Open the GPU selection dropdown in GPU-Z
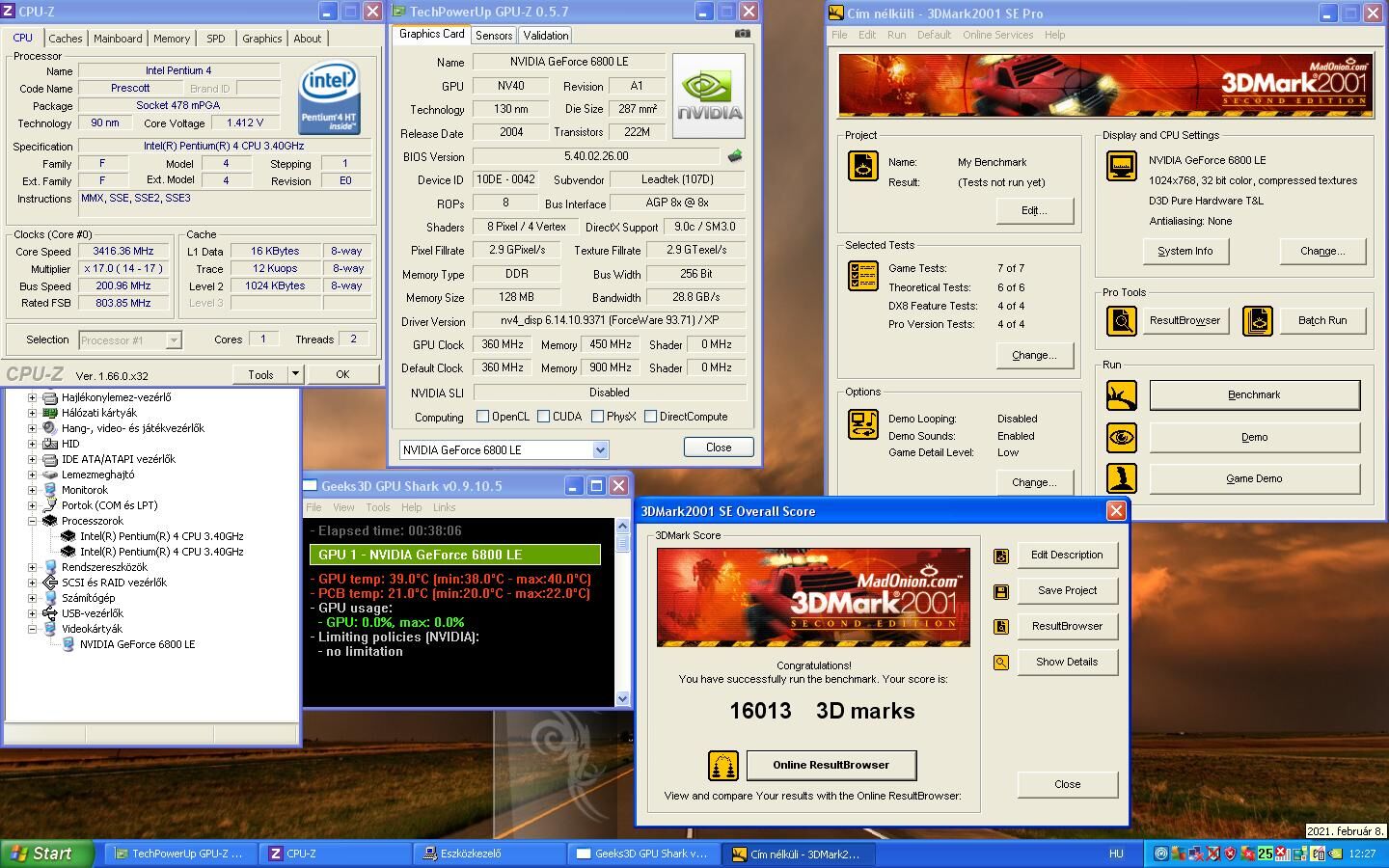This screenshot has height=868, width=1389. tap(600, 449)
